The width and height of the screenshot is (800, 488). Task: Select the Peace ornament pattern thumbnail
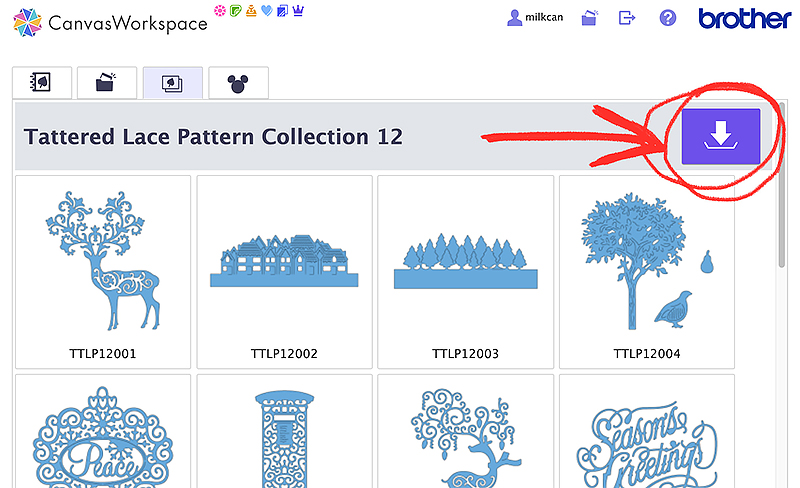click(x=103, y=432)
